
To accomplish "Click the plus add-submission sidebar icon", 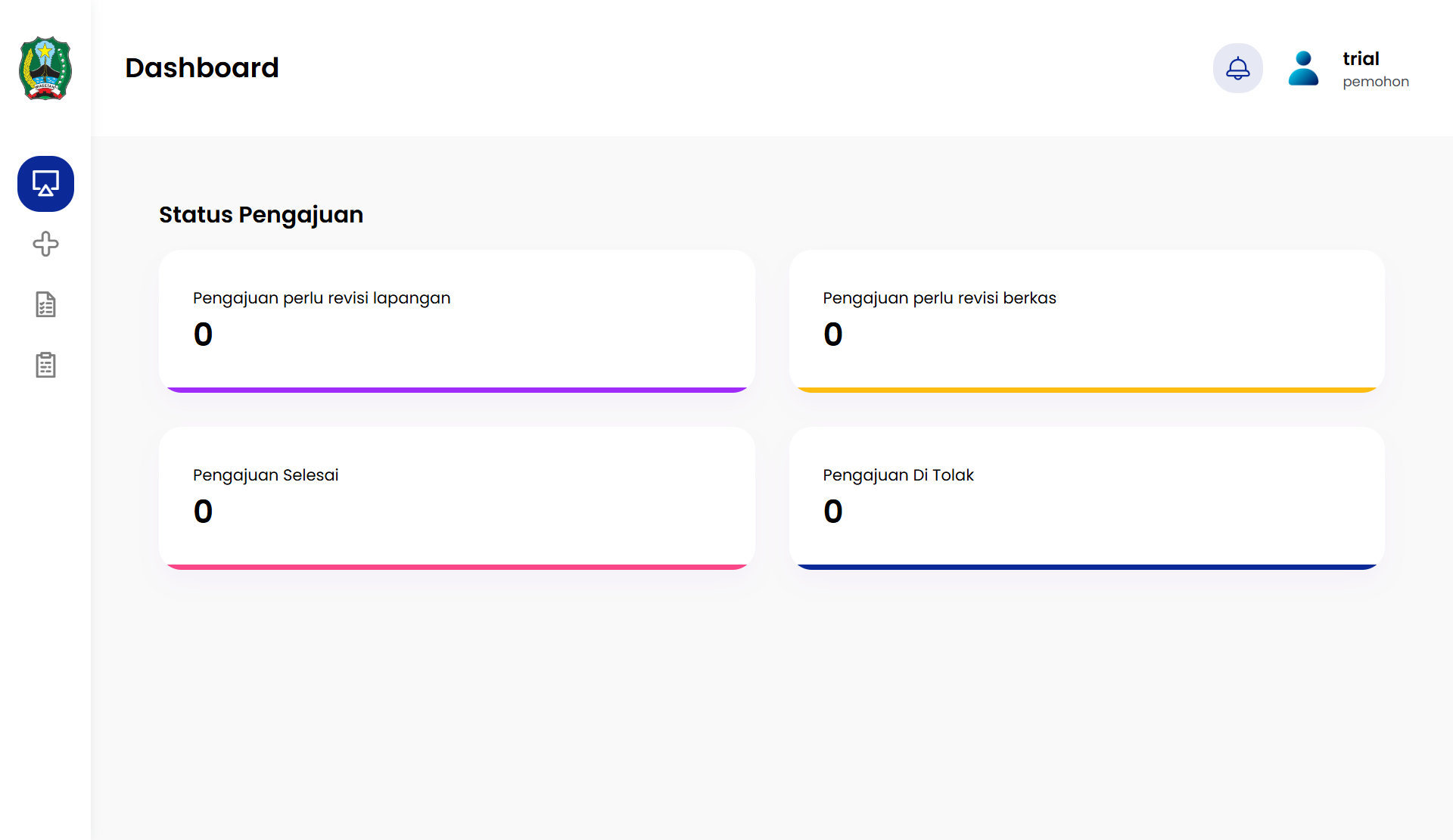I will 45,244.
